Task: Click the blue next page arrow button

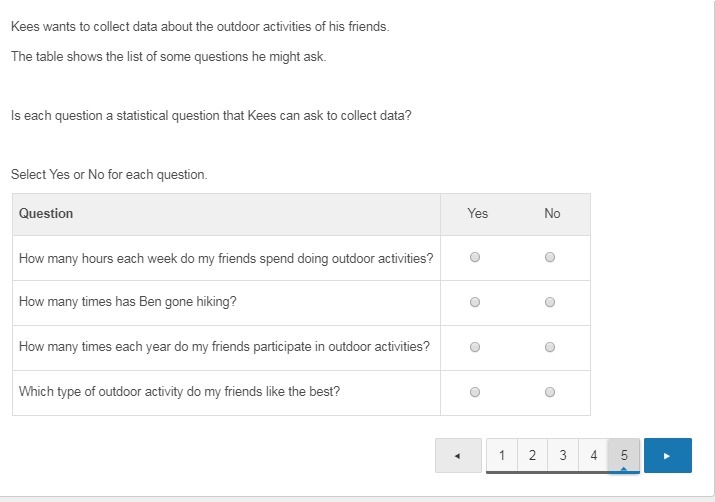Action: pyautogui.click(x=667, y=456)
